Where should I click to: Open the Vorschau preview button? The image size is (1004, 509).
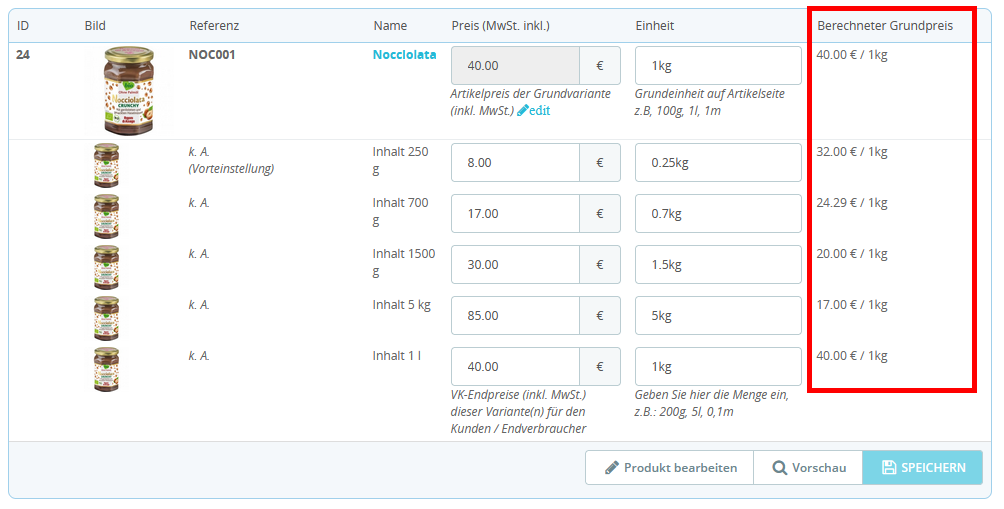808,467
